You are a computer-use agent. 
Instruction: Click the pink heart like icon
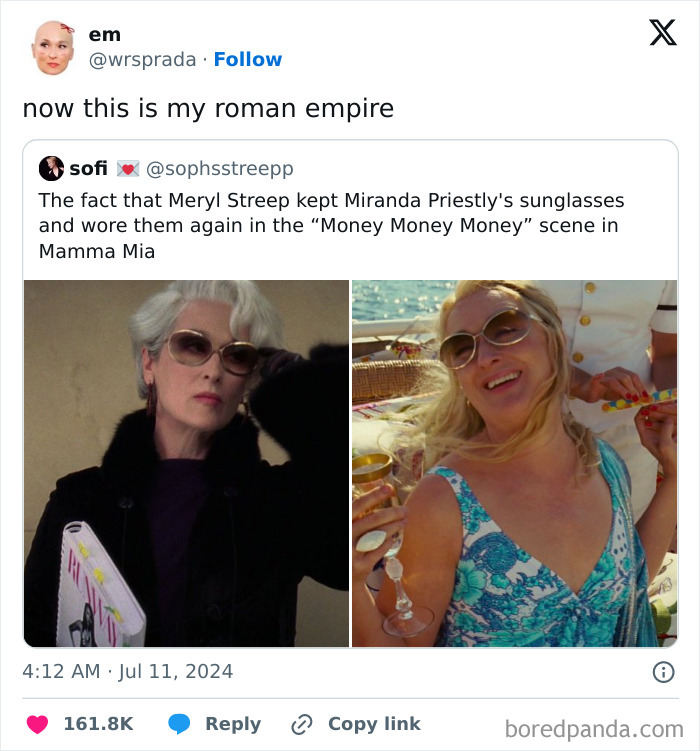point(37,724)
